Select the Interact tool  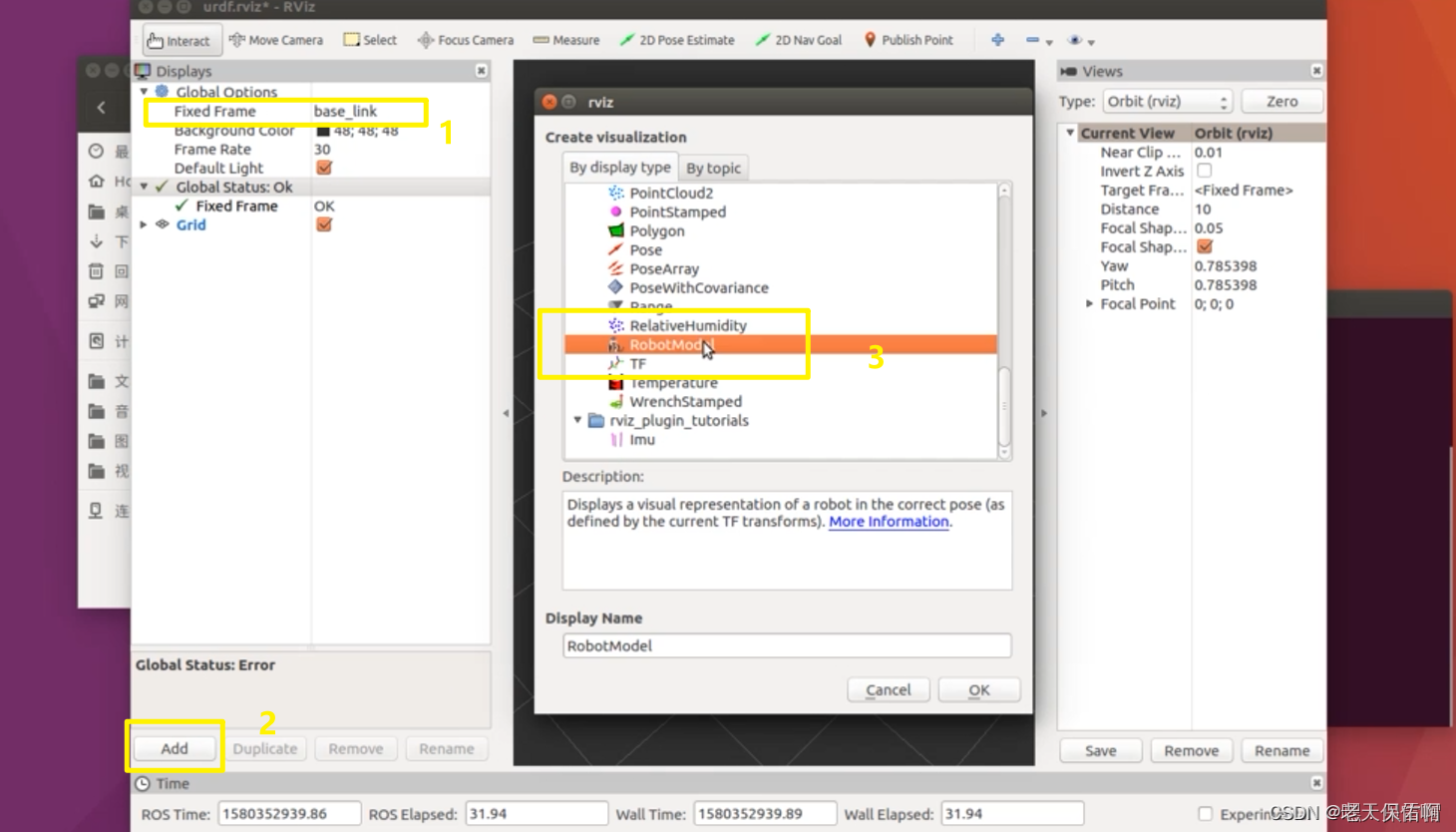pos(181,40)
